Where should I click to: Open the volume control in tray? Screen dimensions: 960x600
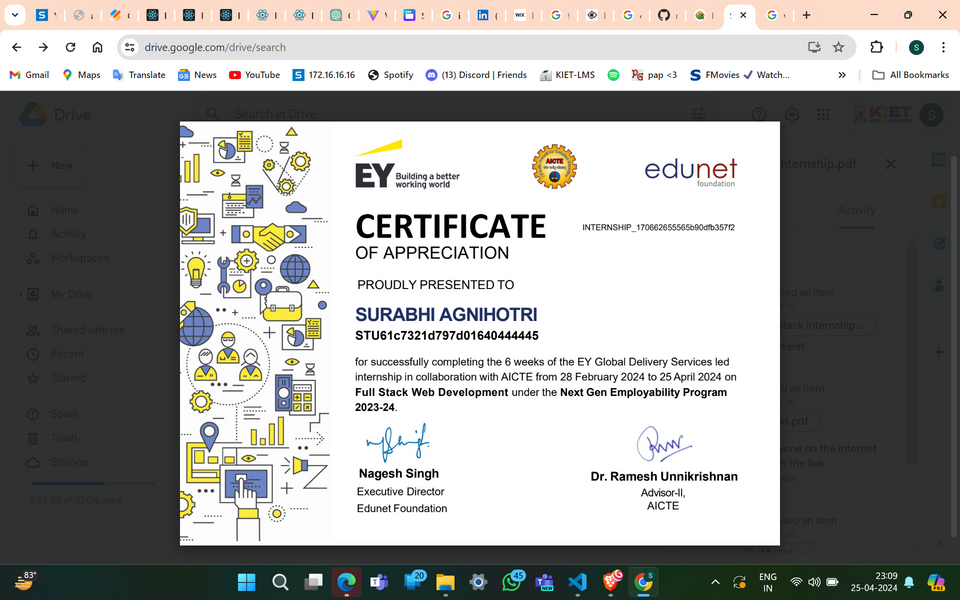pyautogui.click(x=814, y=582)
